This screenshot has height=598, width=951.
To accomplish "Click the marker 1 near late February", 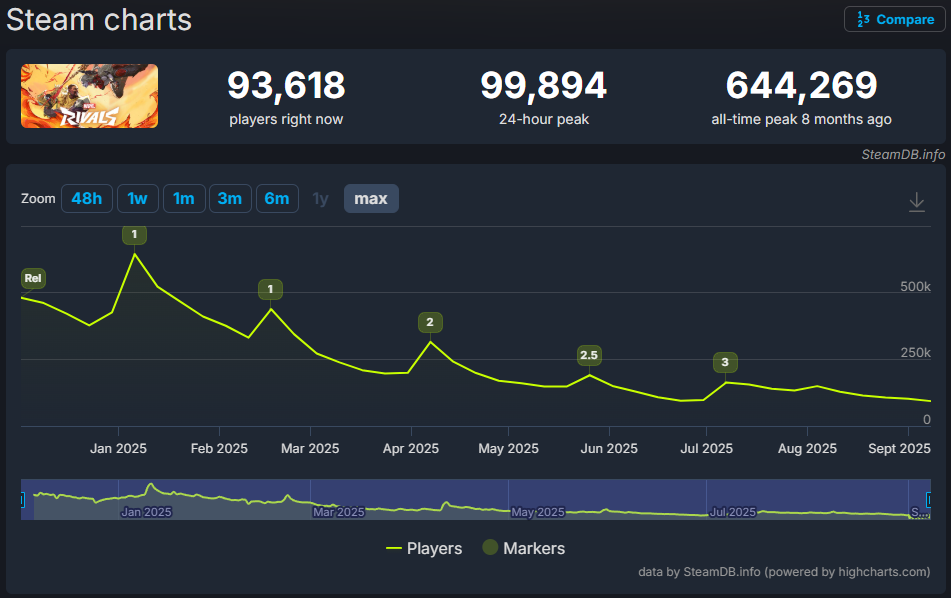I will point(271,289).
